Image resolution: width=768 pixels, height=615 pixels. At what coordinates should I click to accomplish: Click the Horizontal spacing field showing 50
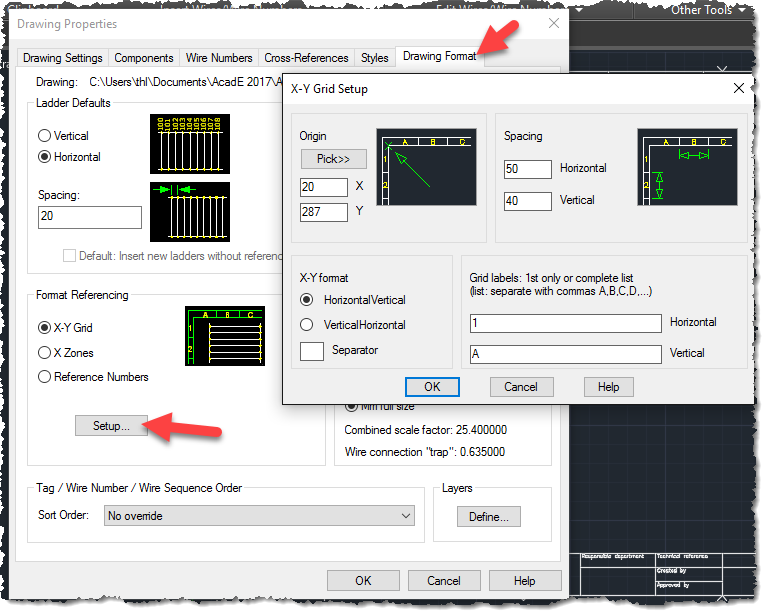[528, 169]
